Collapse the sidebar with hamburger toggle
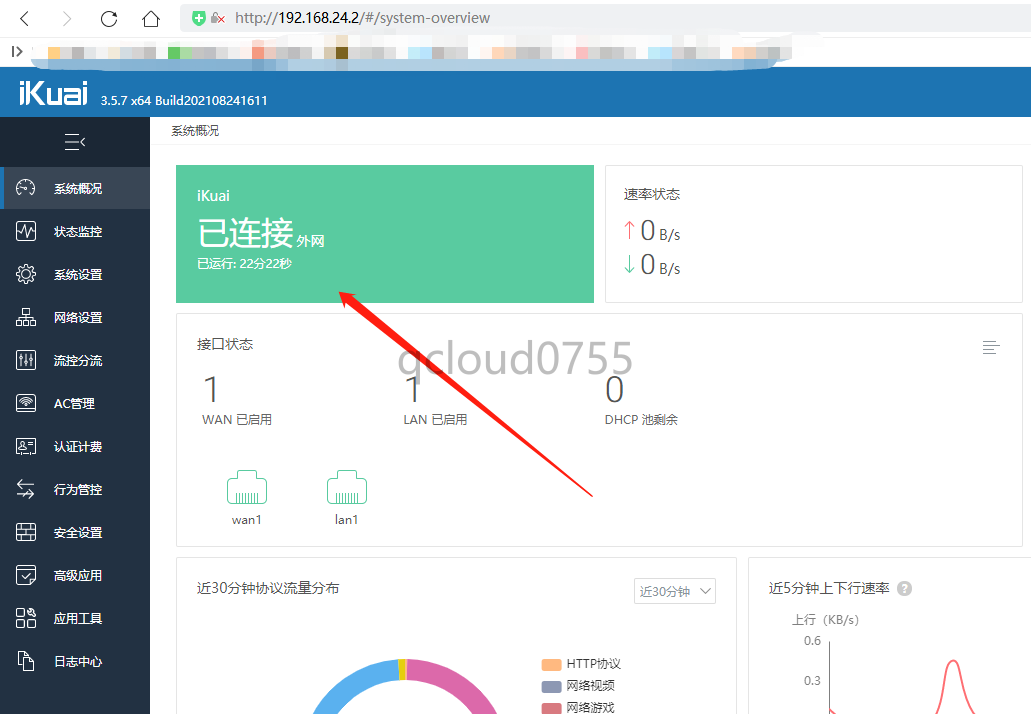1031x714 pixels. (x=75, y=142)
